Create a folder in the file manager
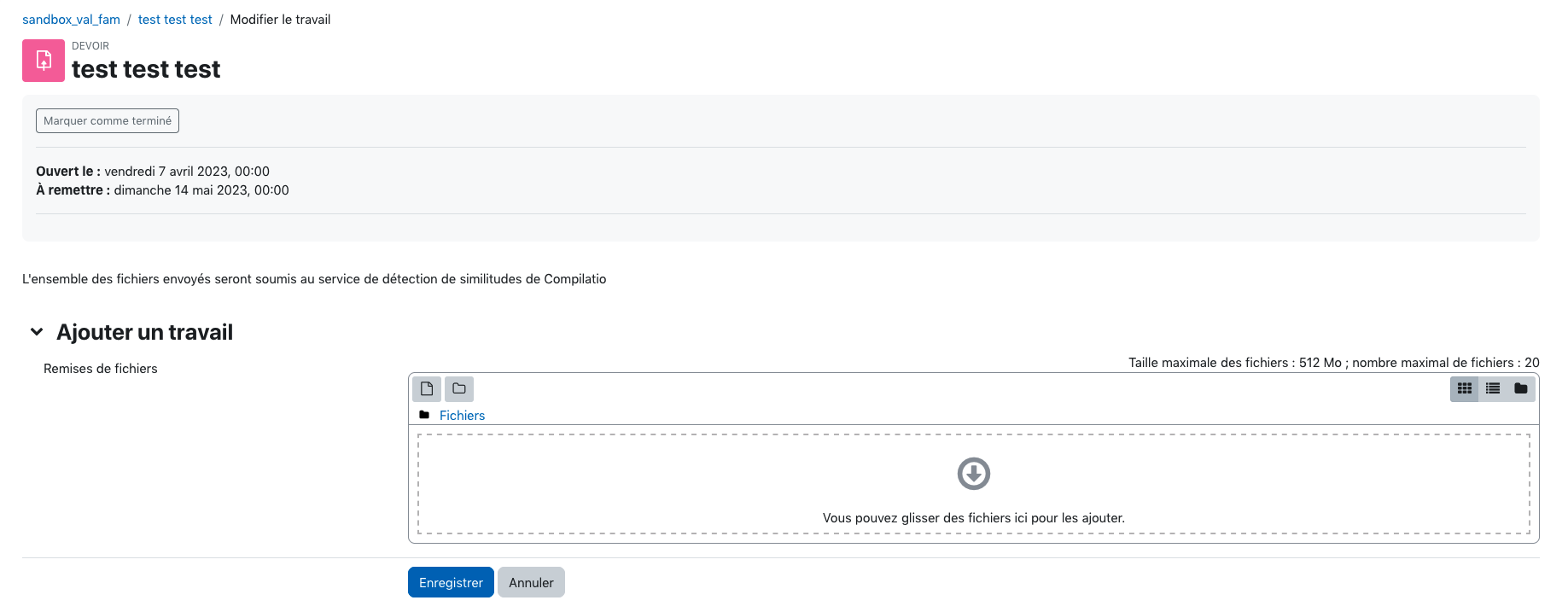The height and width of the screenshot is (612, 1568). pyautogui.click(x=459, y=389)
